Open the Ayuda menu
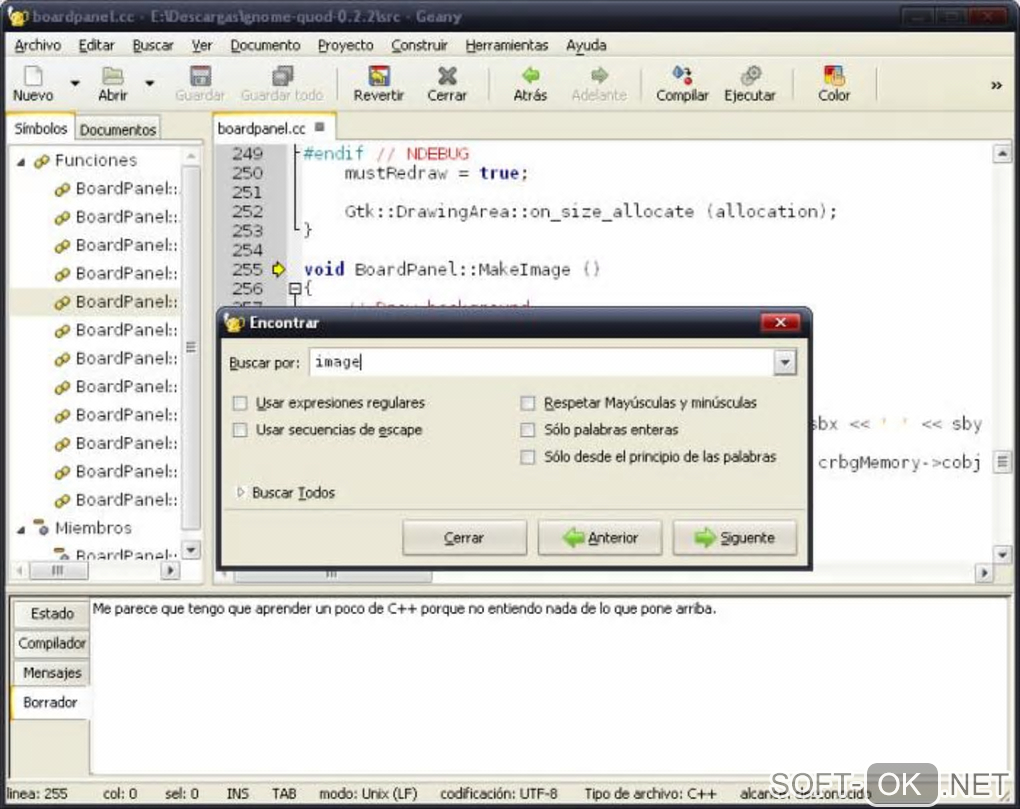 click(586, 46)
